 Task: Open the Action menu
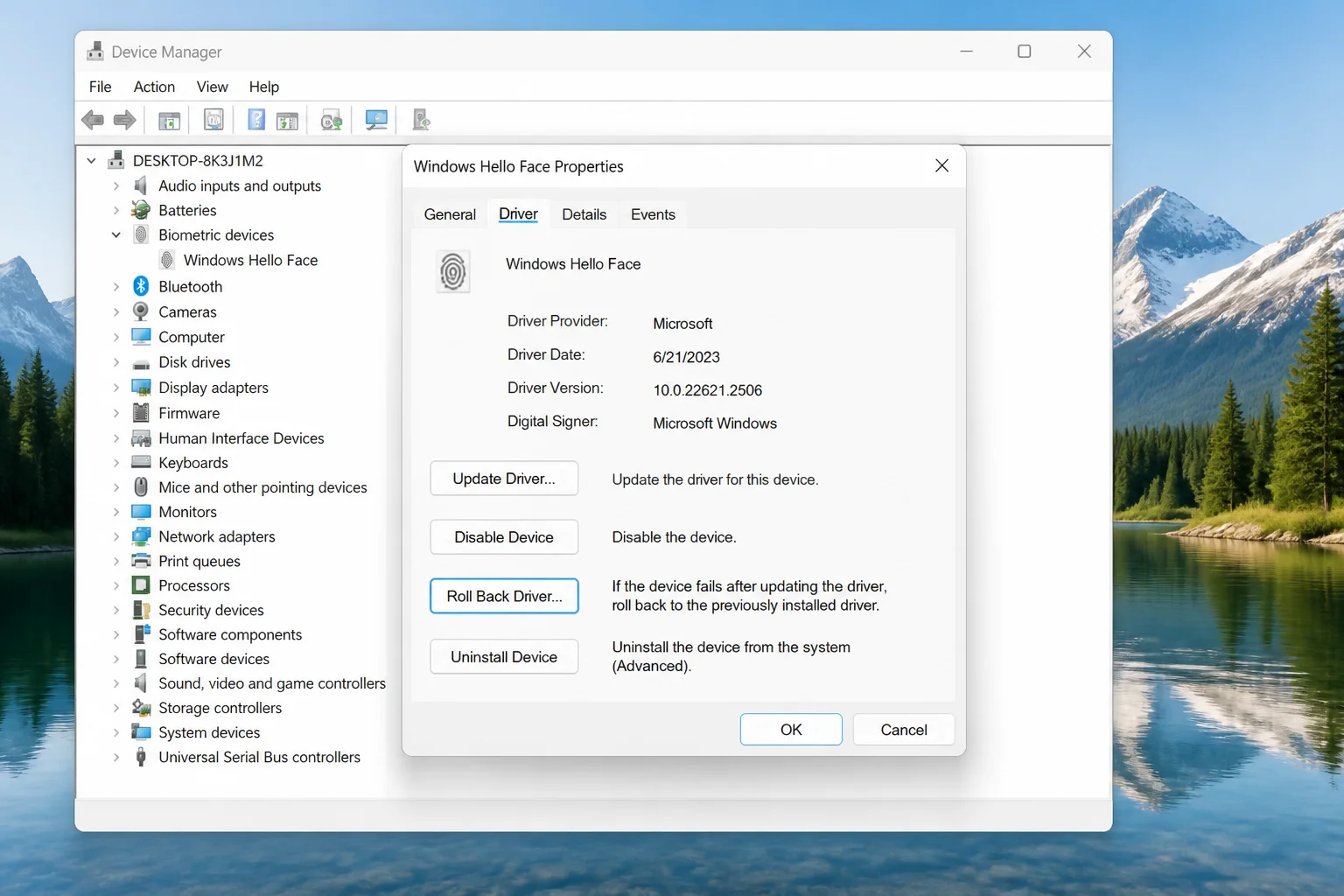point(154,87)
